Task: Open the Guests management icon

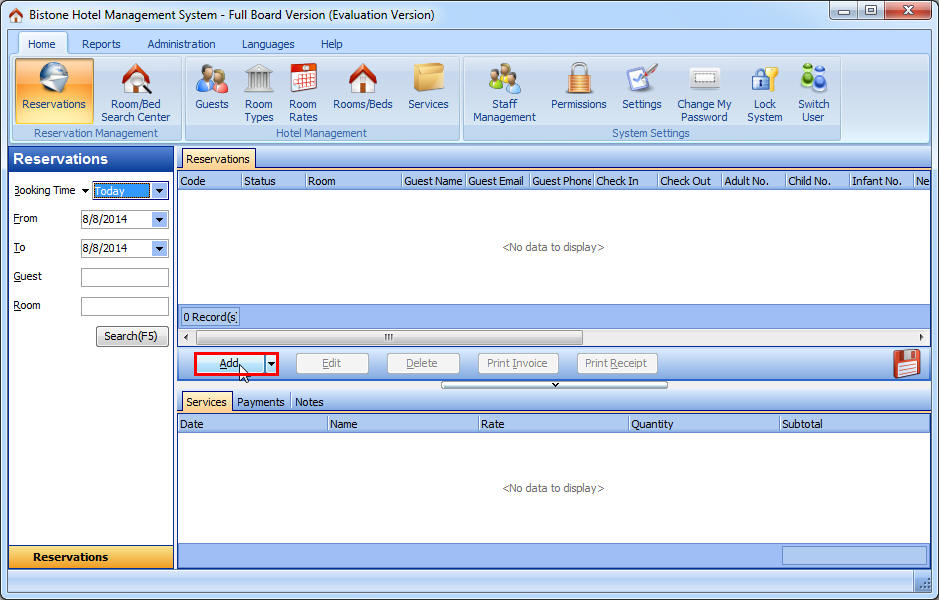Action: [x=211, y=90]
